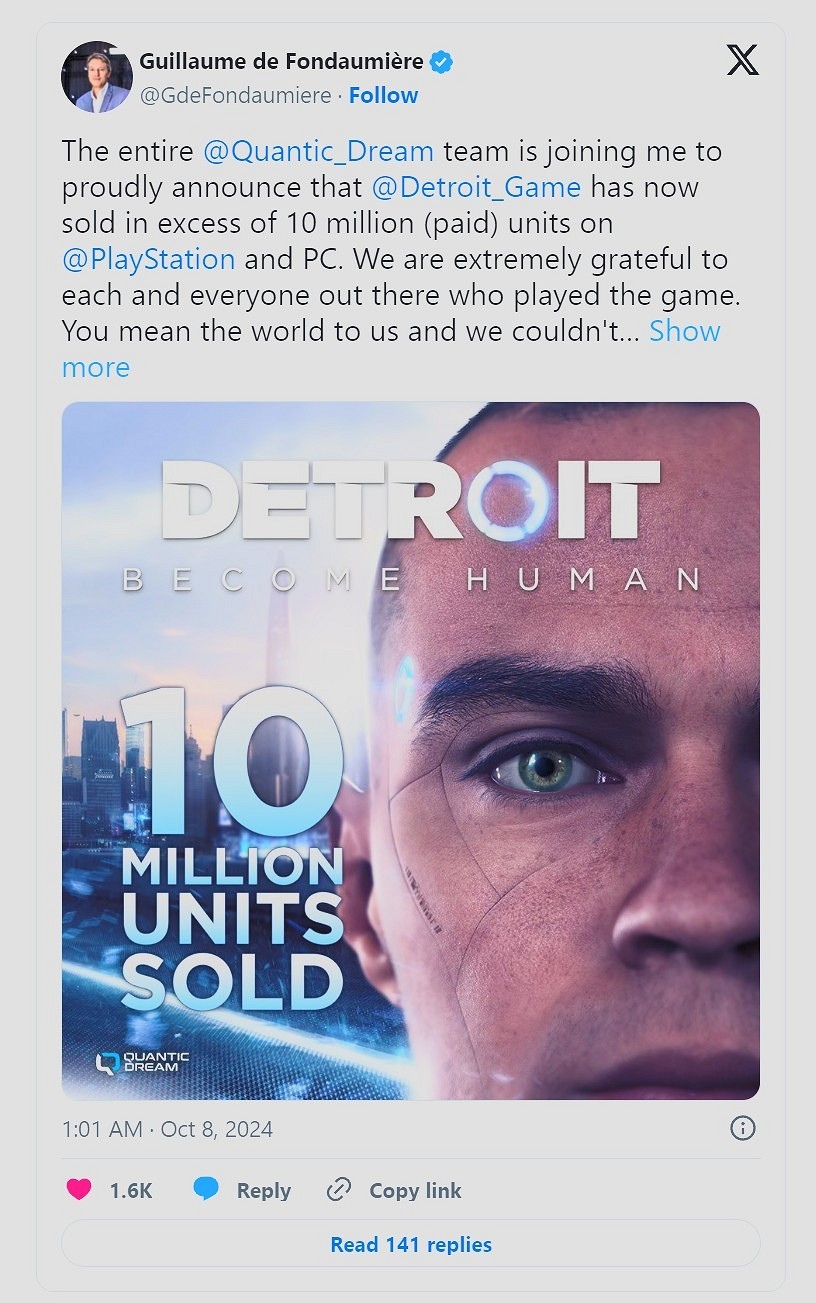Click the reply speech bubble icon
The height and width of the screenshot is (1303, 816).
[206, 1189]
